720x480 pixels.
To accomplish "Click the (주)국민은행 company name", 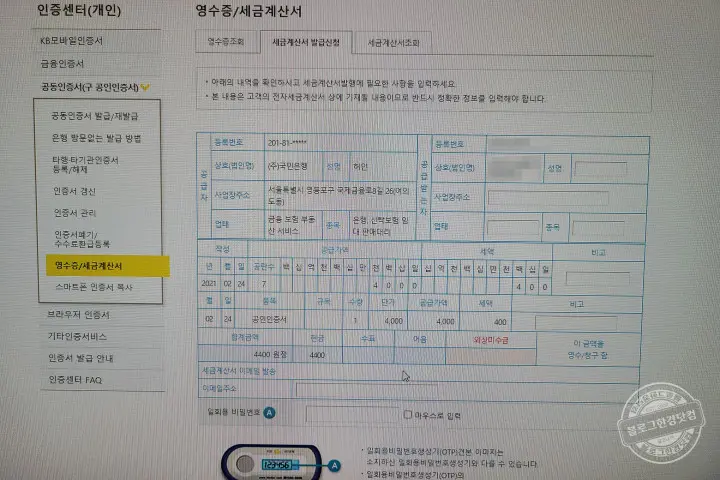I will tap(287, 166).
